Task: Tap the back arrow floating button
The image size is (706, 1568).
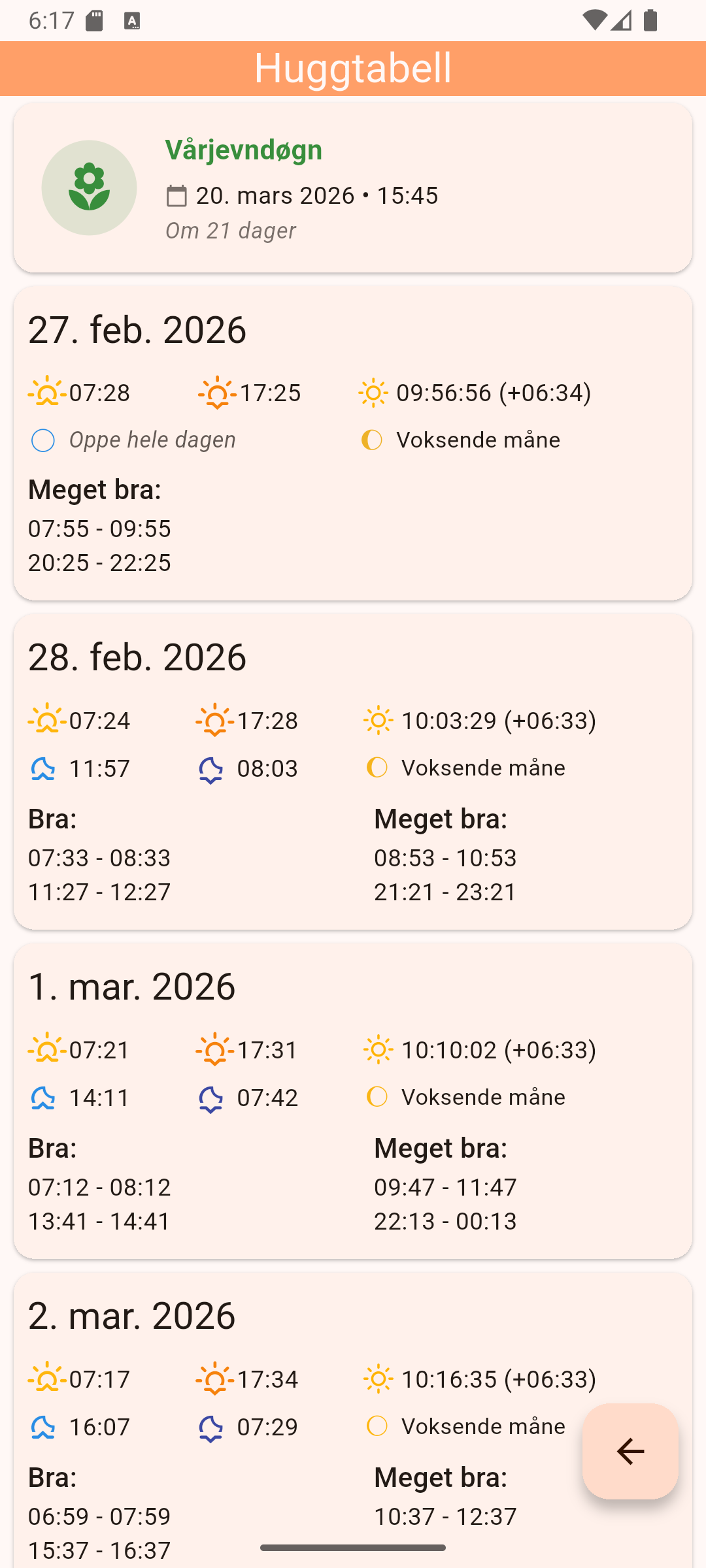Action: (x=630, y=1451)
